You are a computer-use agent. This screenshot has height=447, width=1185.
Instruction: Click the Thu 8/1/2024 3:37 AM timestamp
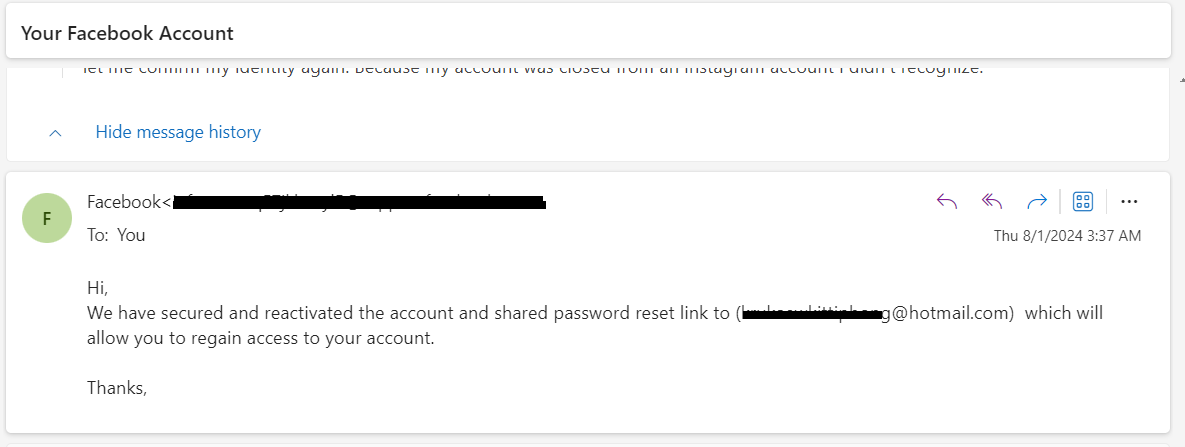(1067, 236)
